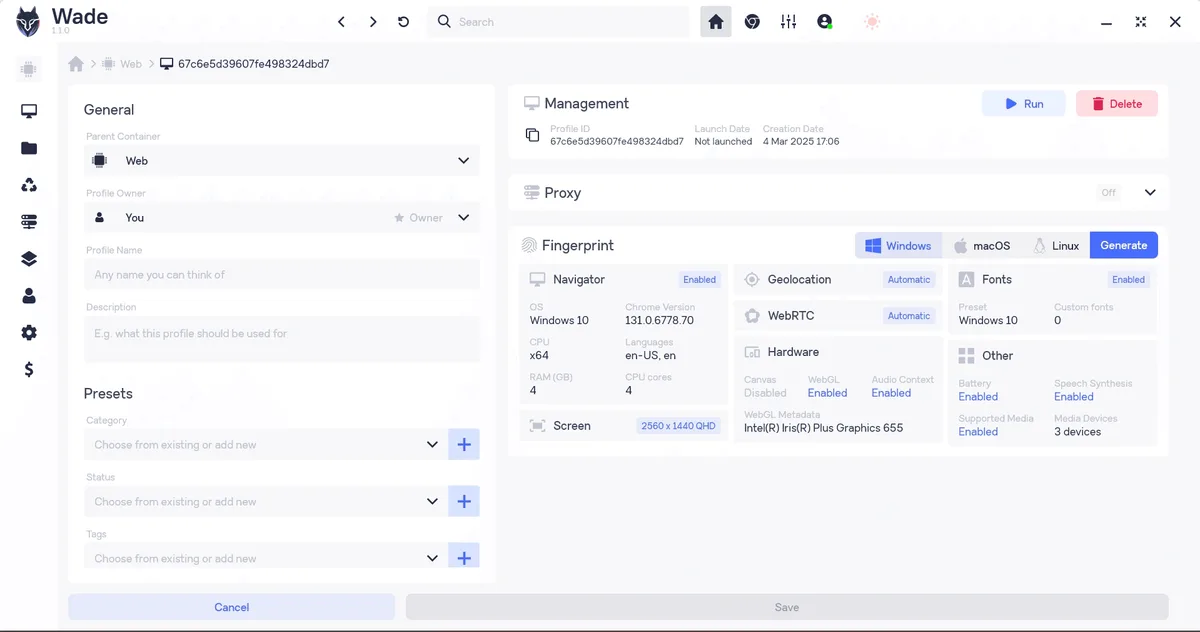Click the Cancel button
1200x632 pixels.
[x=232, y=607]
